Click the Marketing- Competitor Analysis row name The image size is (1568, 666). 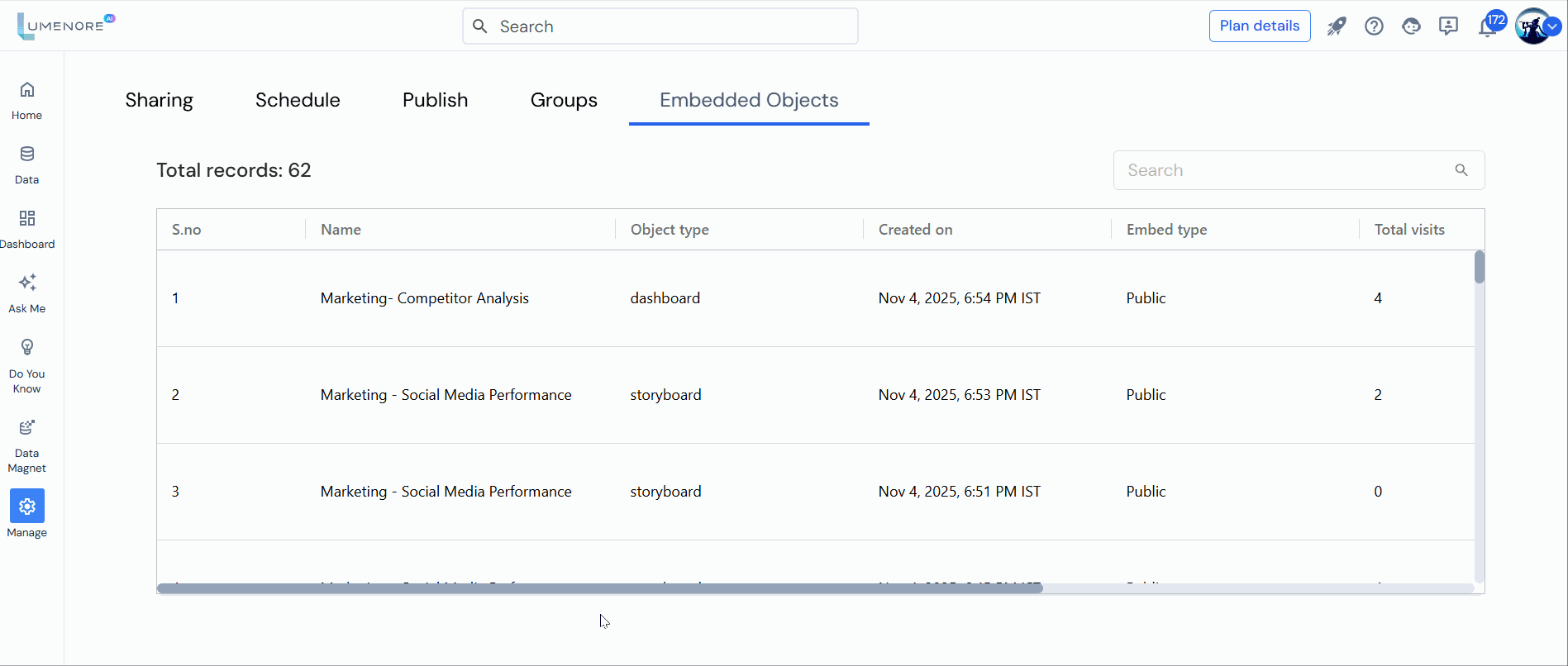point(425,298)
